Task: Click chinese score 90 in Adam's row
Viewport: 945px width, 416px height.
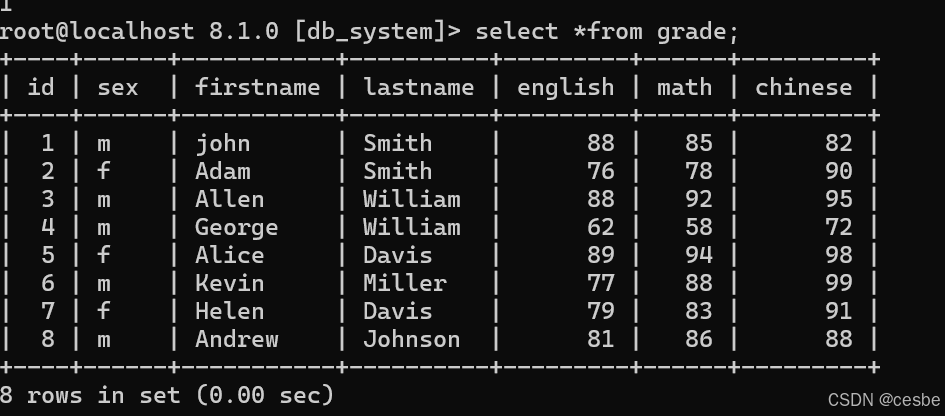Action: [x=838, y=171]
